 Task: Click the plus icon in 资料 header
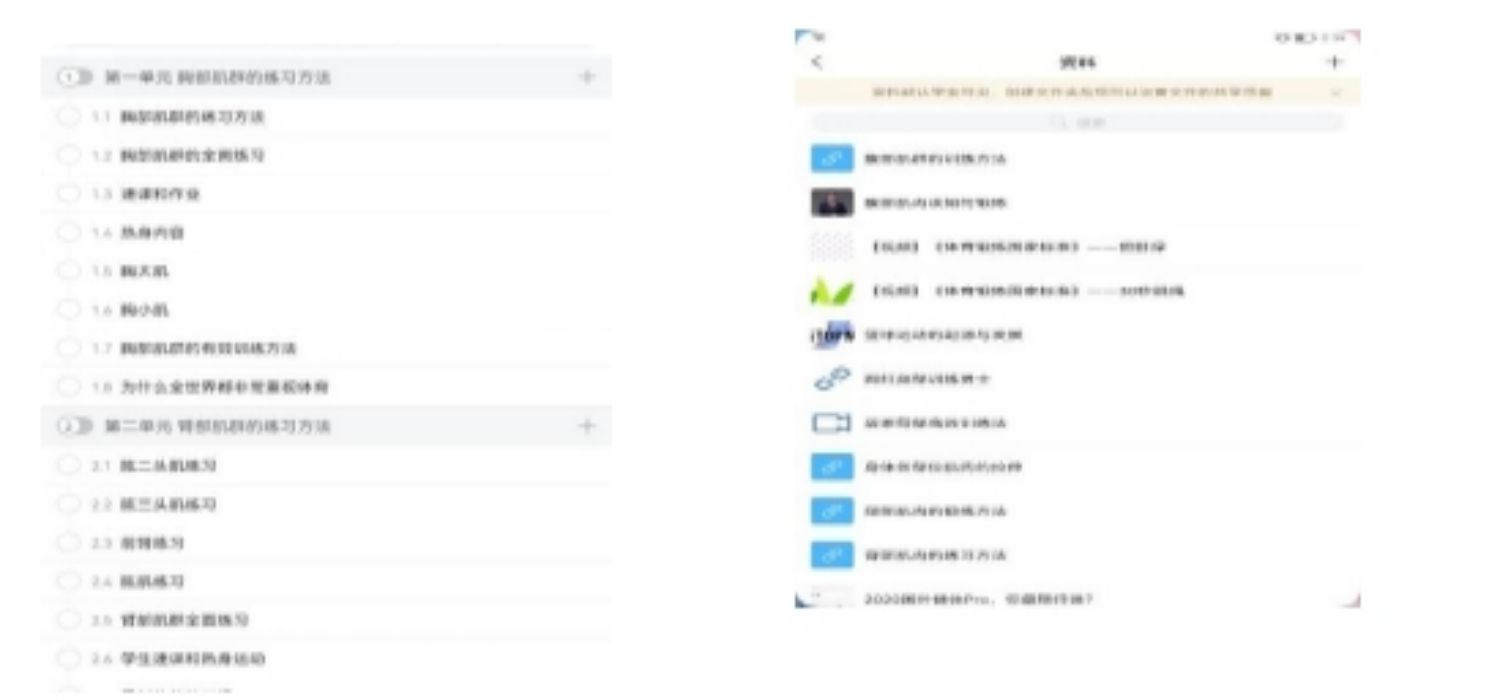click(x=1334, y=62)
